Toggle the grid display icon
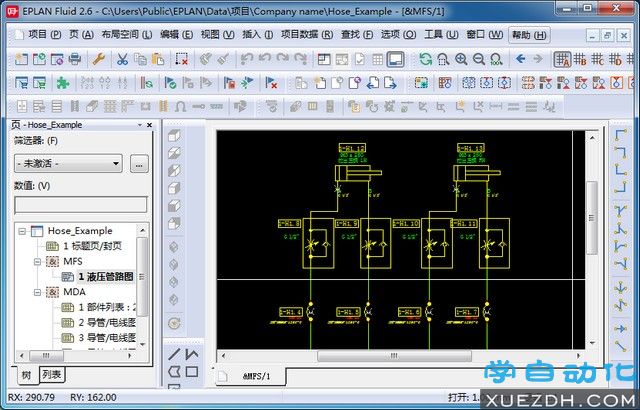 [378, 60]
